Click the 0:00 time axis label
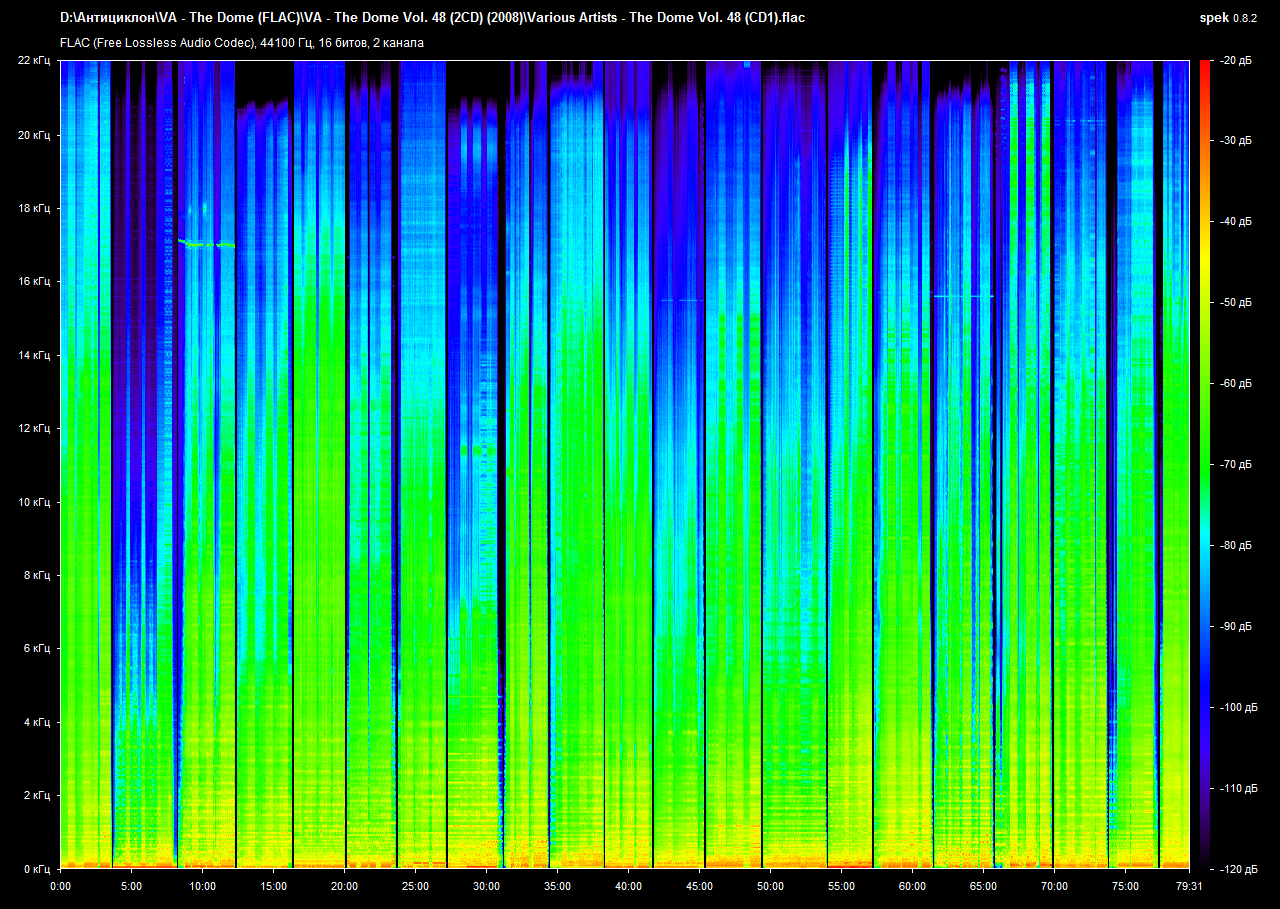 pyautogui.click(x=60, y=886)
